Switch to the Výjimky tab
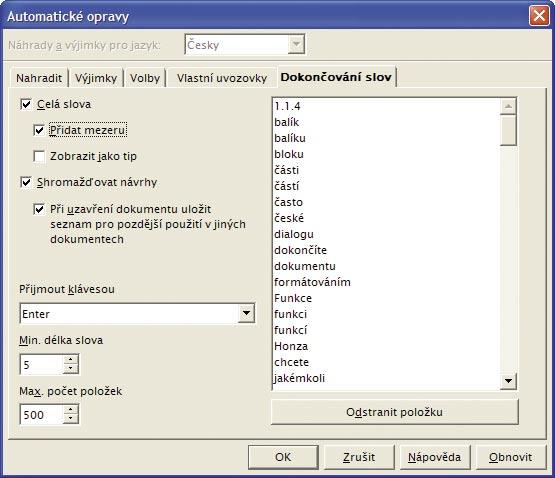This screenshot has width=555, height=478. pos(96,78)
